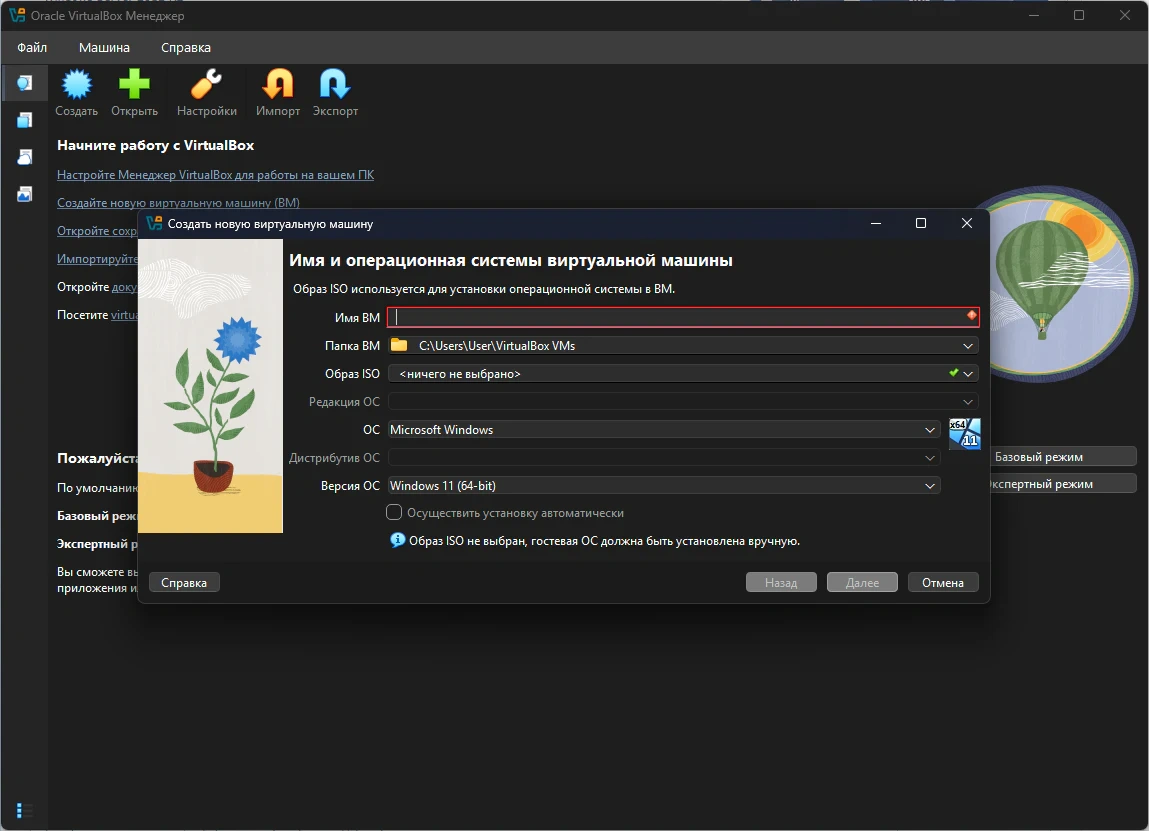Click the list icon at sidebar bottom

tap(24, 810)
